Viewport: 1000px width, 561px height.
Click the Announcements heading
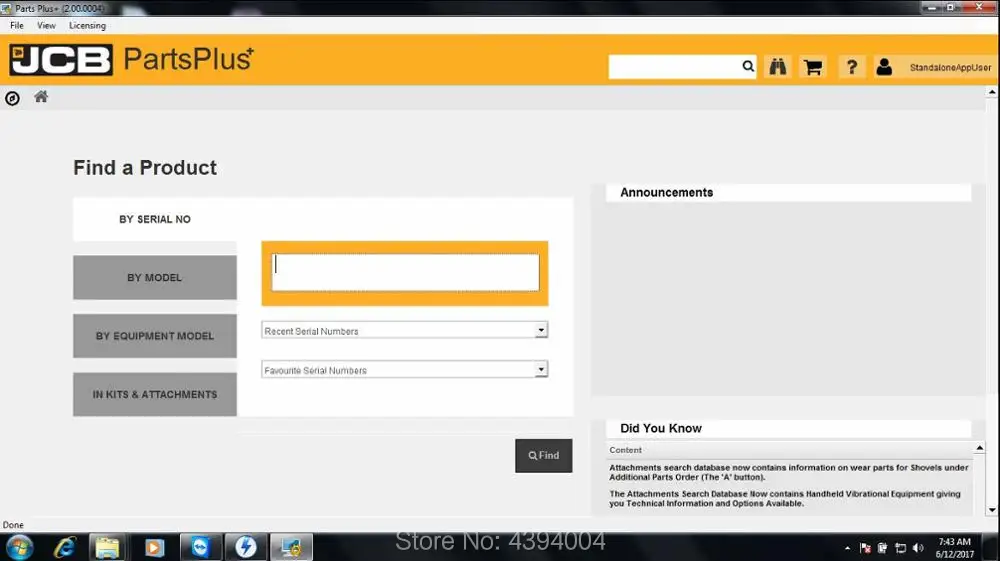click(x=666, y=193)
